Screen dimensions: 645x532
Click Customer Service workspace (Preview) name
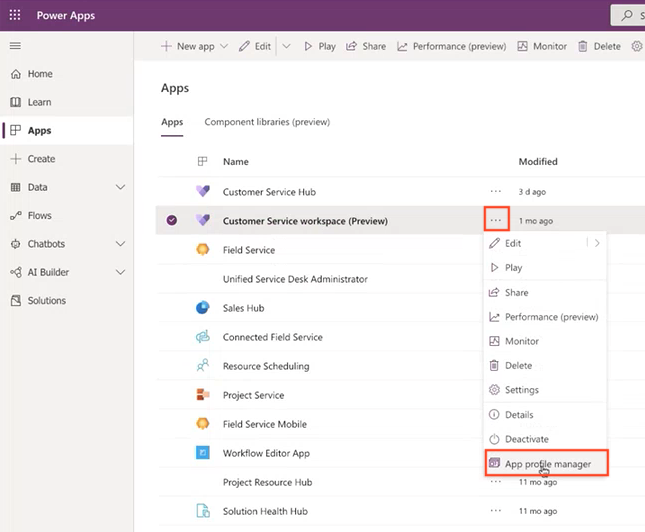(x=305, y=221)
